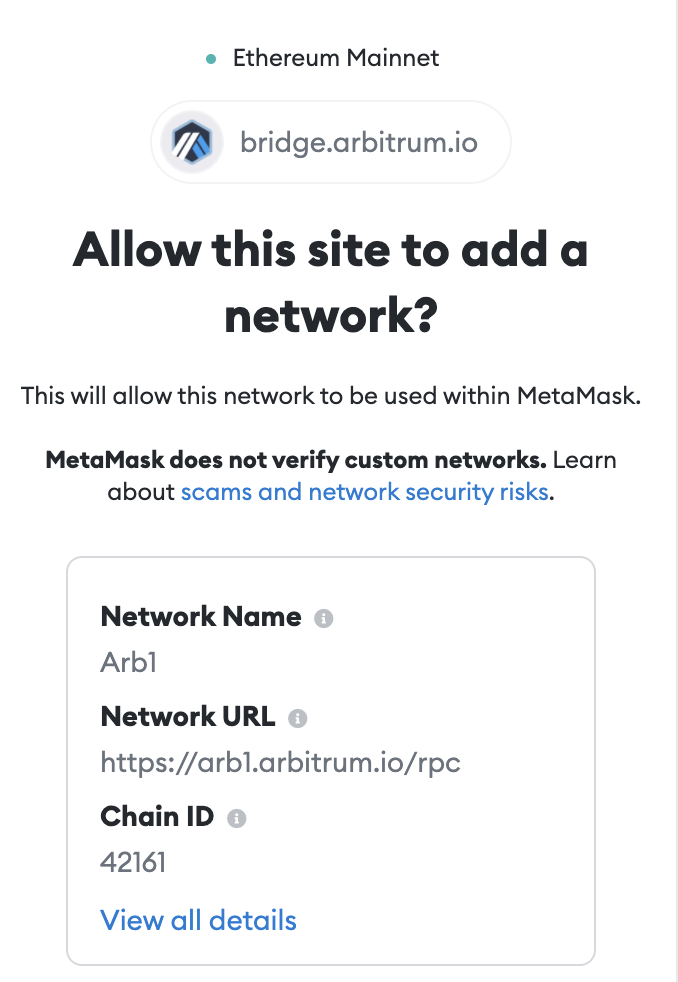Click the https://arb1.arbitrum.io/rpc URL text
The image size is (678, 982).
point(281,762)
